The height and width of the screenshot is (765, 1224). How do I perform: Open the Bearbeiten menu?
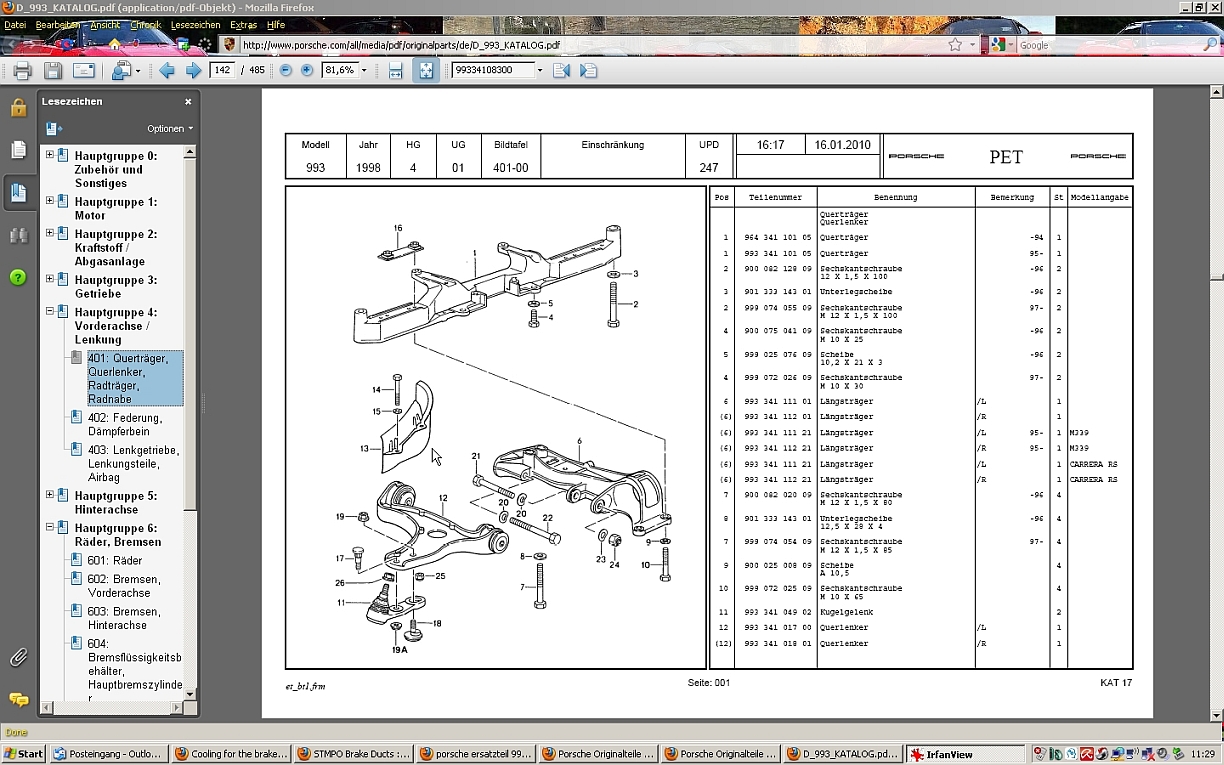(x=57, y=24)
